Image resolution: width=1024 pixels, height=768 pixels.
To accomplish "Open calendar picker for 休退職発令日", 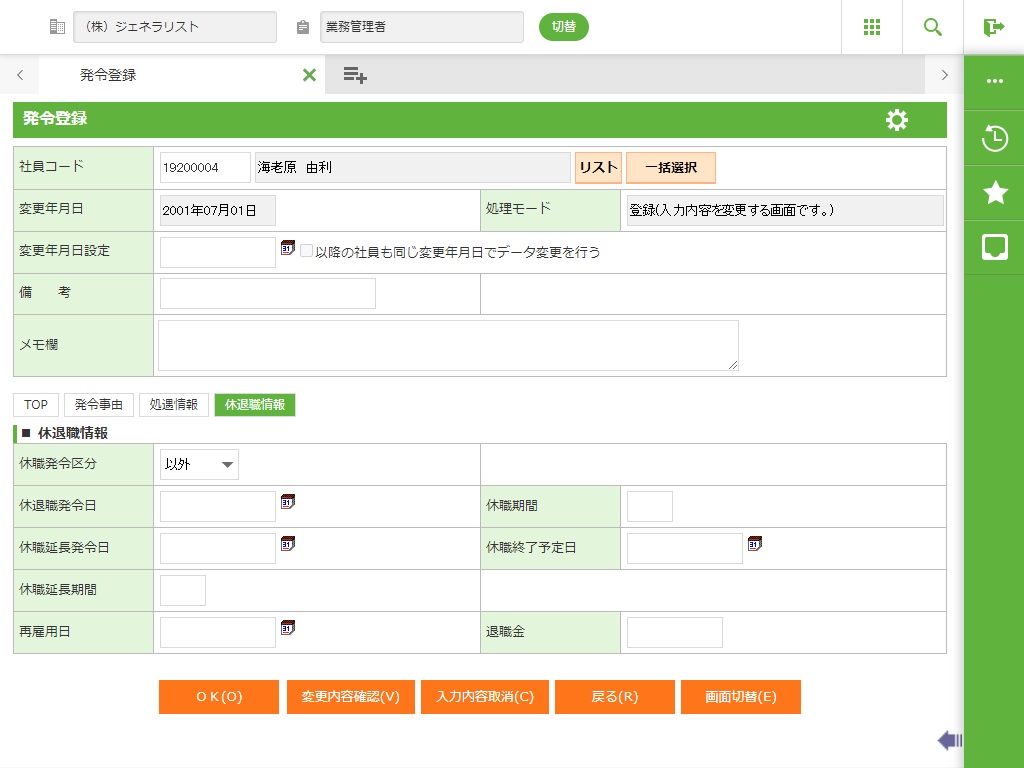I will (x=288, y=502).
